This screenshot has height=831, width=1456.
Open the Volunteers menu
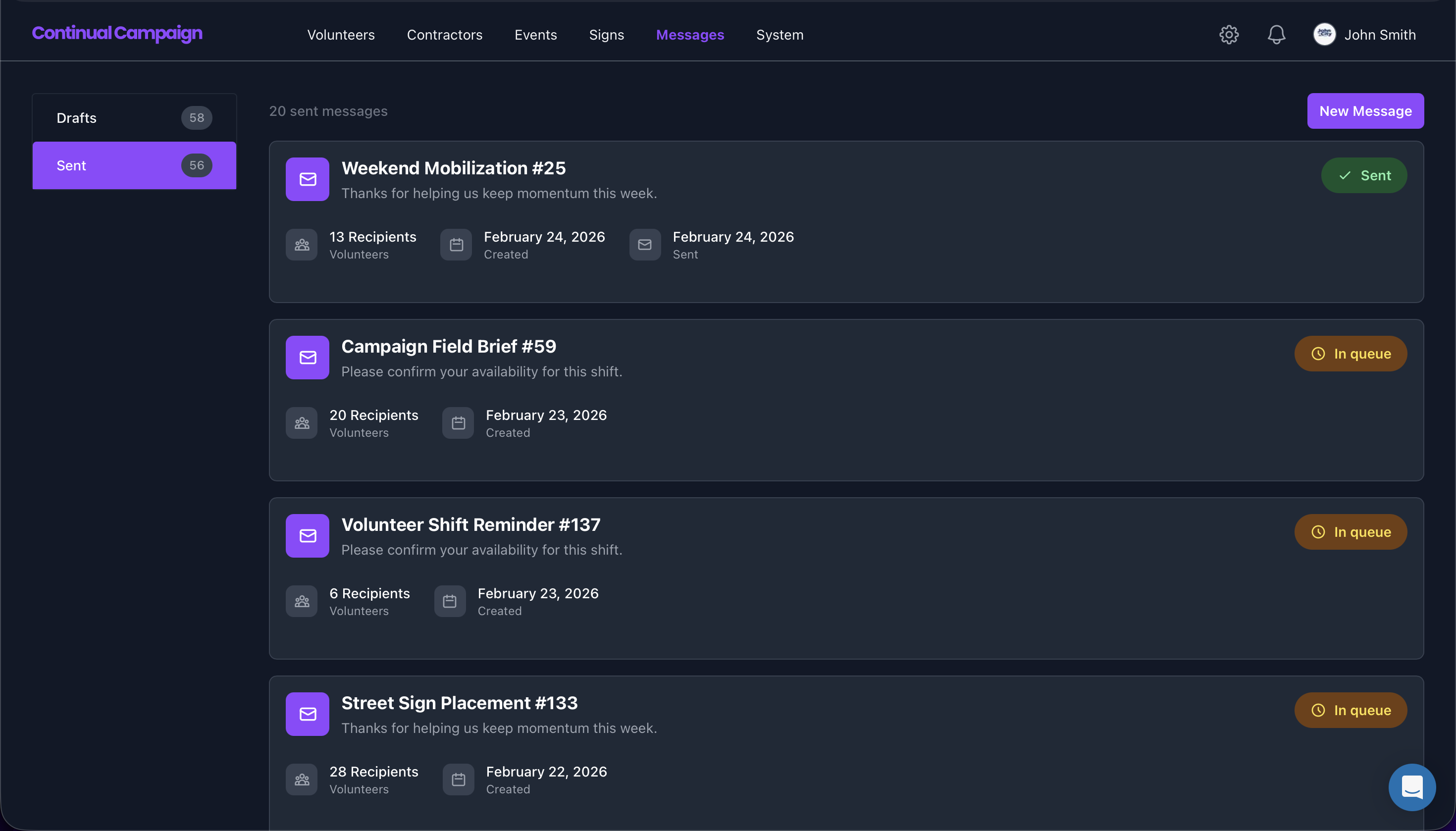coord(341,35)
